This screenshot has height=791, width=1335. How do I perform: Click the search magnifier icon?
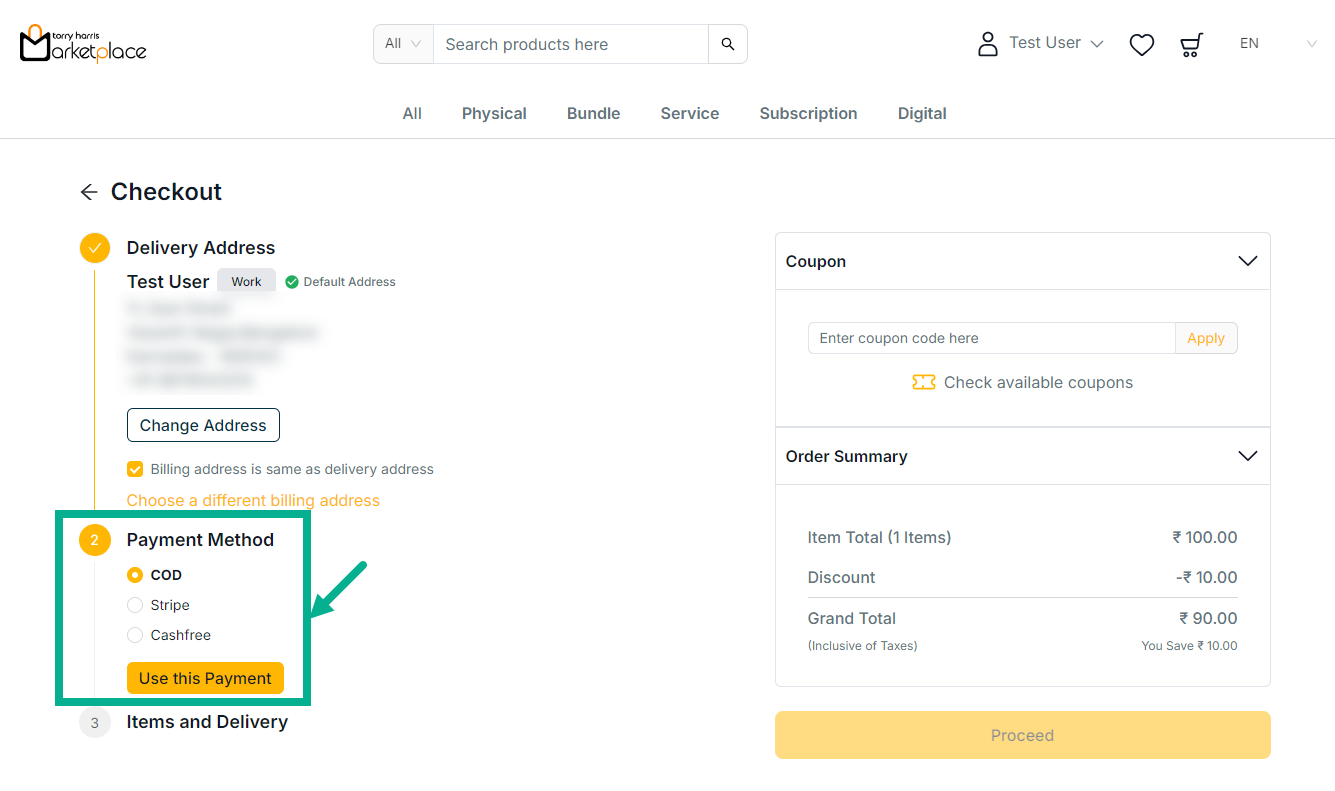pos(727,44)
